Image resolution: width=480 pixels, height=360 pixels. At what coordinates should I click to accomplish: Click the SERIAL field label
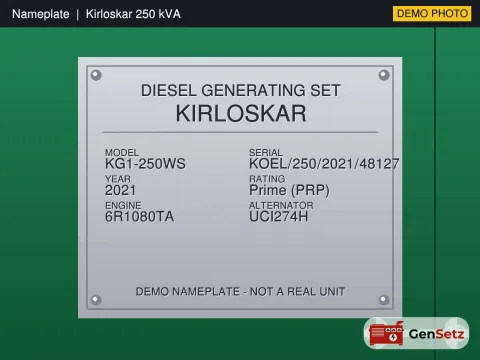266,153
